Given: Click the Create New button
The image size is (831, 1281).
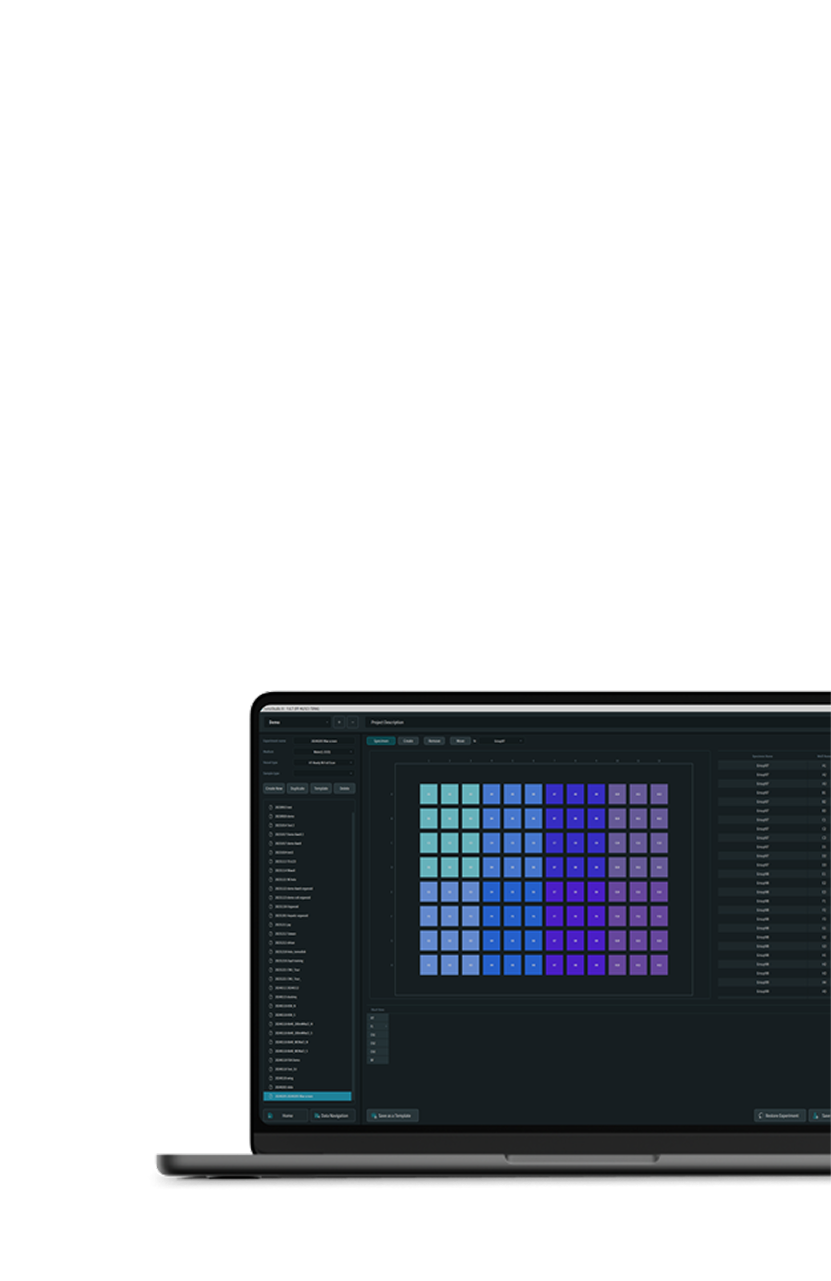Looking at the screenshot, I should click(x=274, y=788).
